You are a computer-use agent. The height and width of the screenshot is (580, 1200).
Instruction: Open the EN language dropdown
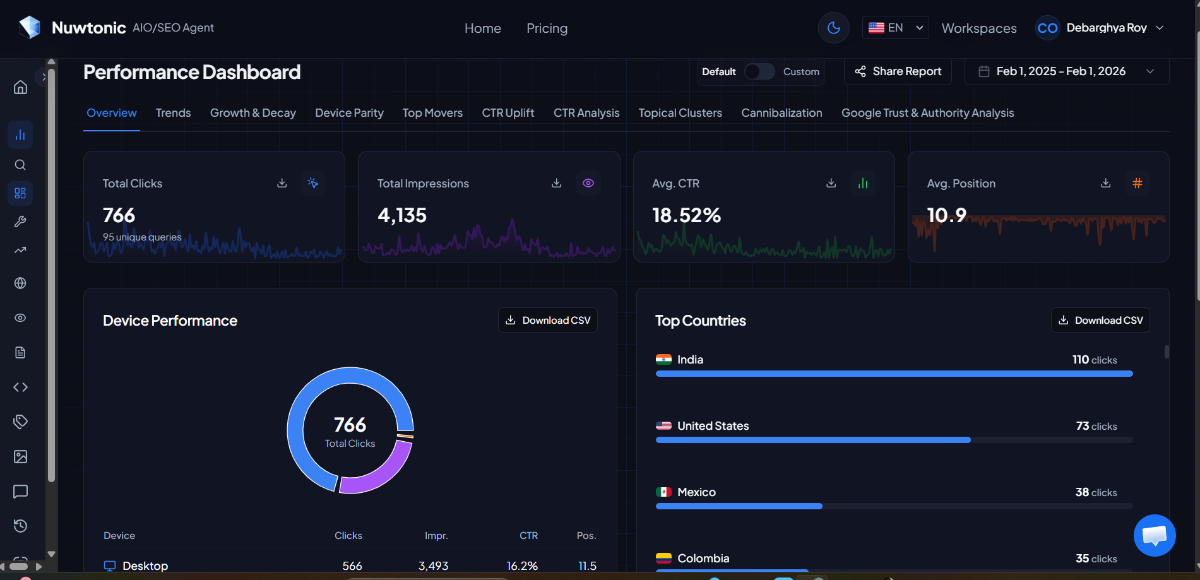pyautogui.click(x=896, y=28)
